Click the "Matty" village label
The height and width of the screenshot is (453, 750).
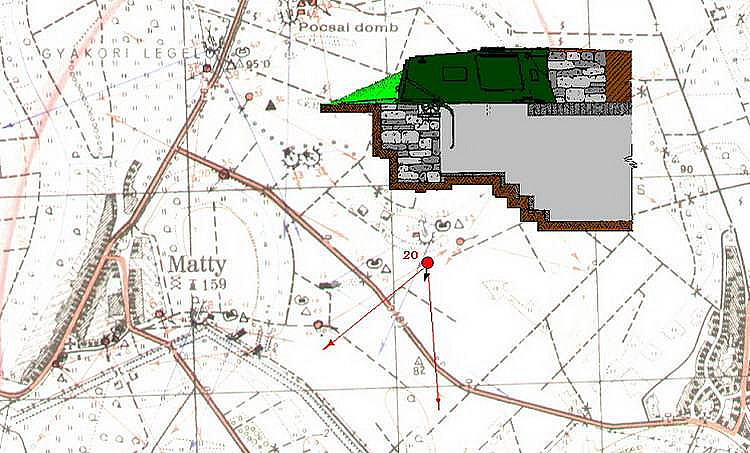[x=197, y=265]
